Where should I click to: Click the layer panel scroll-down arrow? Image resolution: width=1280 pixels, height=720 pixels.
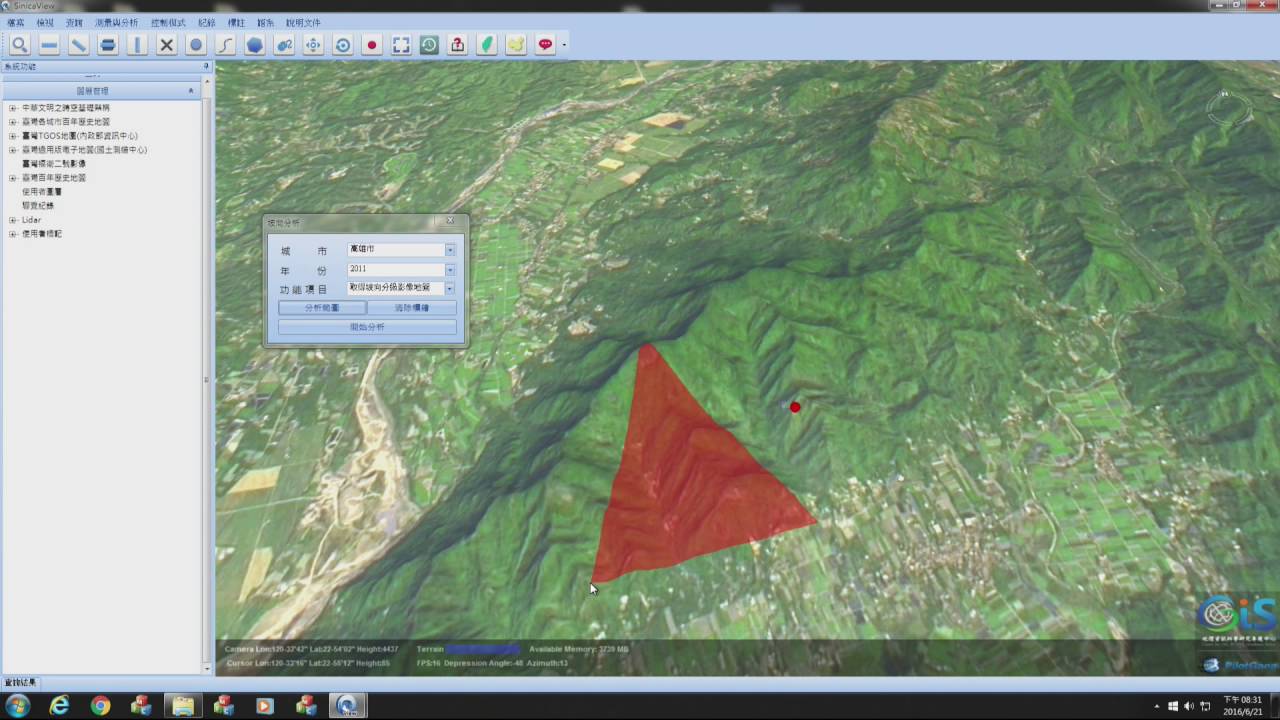coord(207,669)
